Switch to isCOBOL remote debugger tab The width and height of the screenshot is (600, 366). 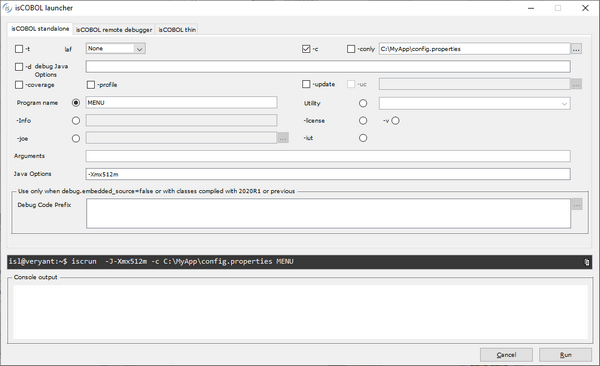pyautogui.click(x=114, y=29)
